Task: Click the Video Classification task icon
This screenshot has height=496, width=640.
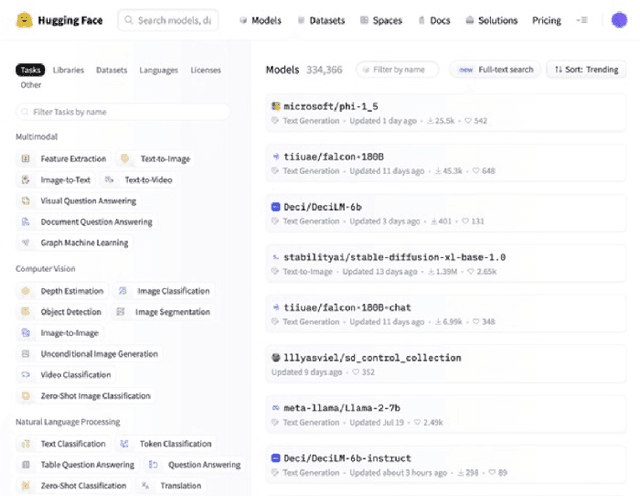Action: tap(26, 375)
